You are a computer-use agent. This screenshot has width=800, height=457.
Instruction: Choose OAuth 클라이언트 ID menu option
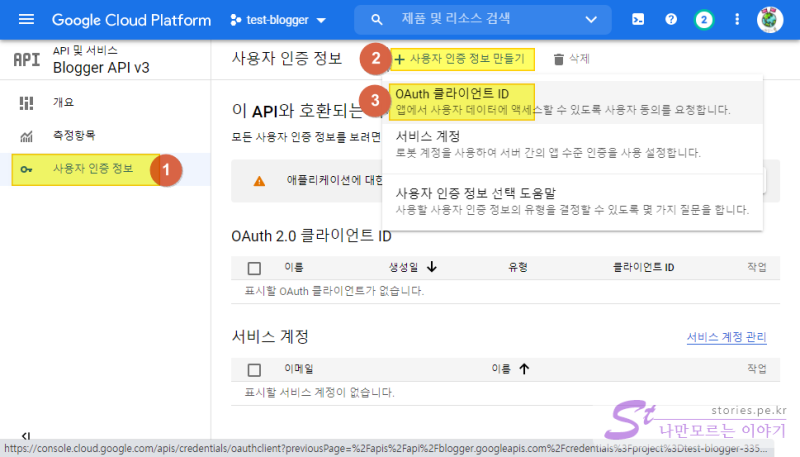[572, 102]
